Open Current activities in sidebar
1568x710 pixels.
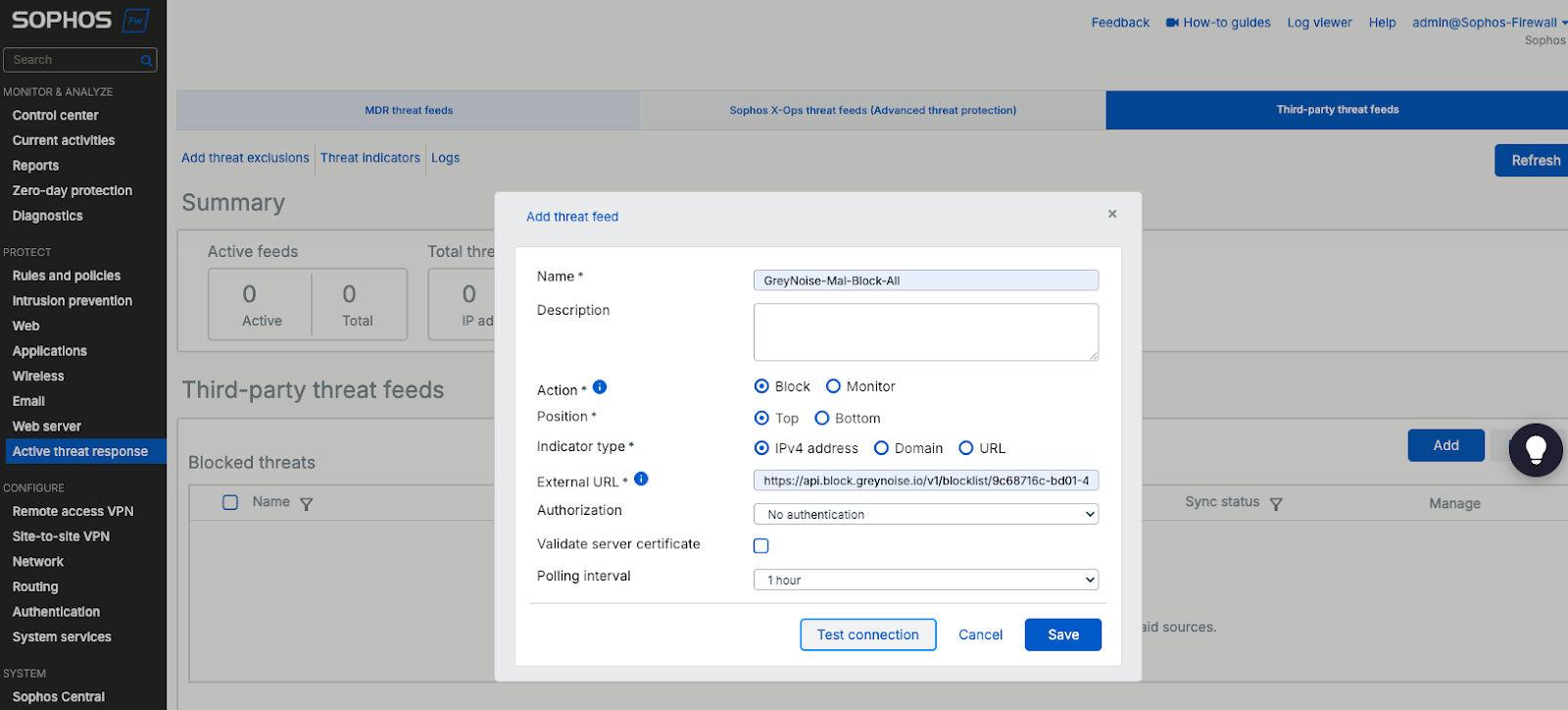coord(64,140)
